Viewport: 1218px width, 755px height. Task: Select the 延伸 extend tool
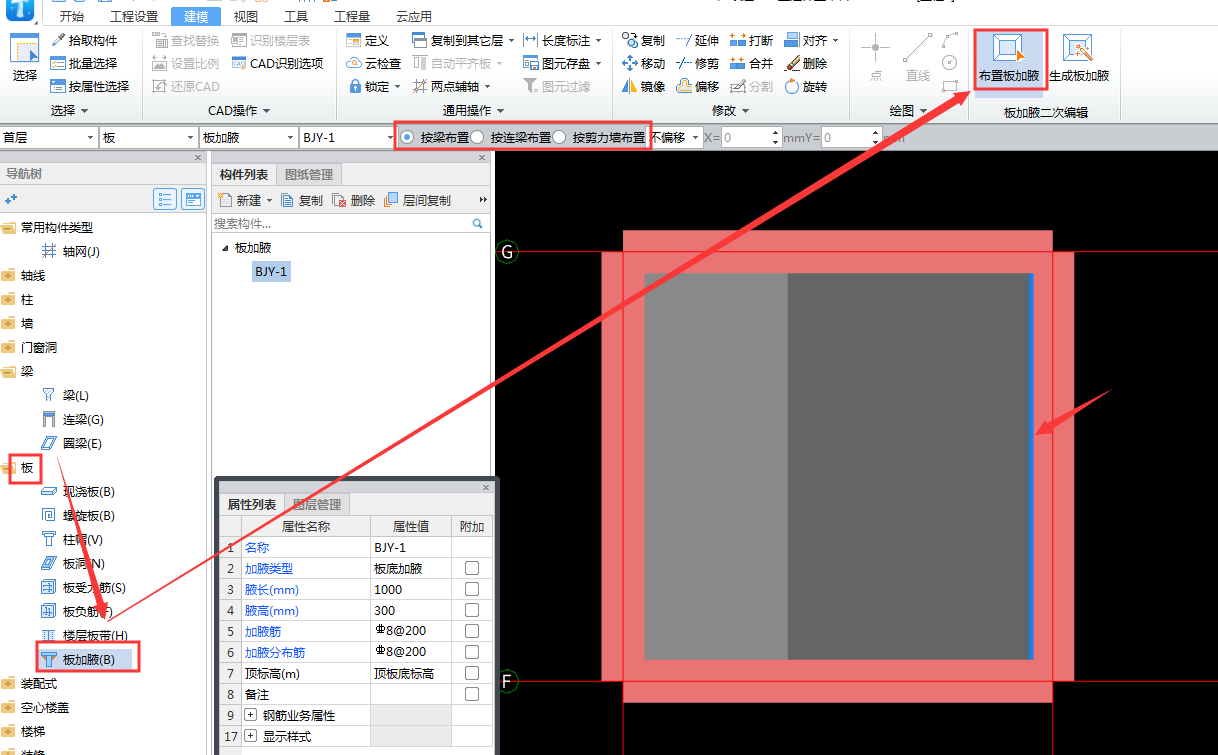(697, 40)
